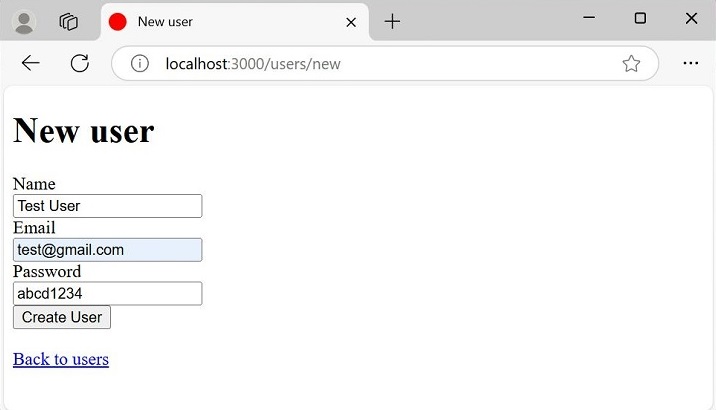716x410 pixels.
Task: Select the Password field showing abcd1234
Action: 107,294
